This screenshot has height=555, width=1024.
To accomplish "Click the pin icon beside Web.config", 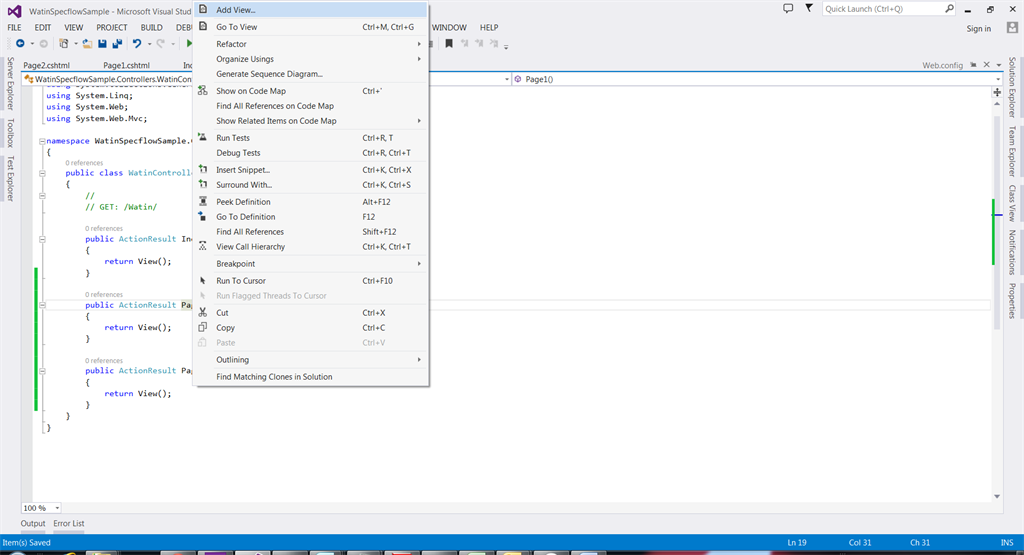I will click(973, 65).
